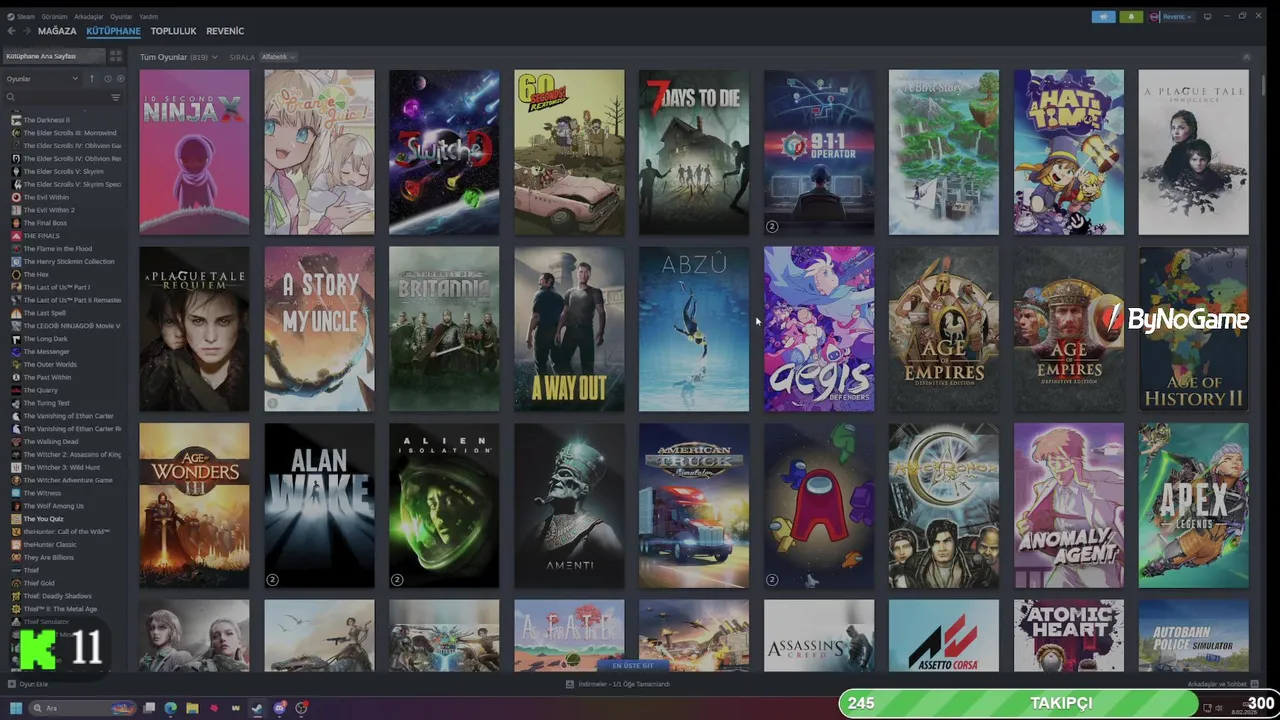Open the green notifications bell

pyautogui.click(x=1131, y=17)
